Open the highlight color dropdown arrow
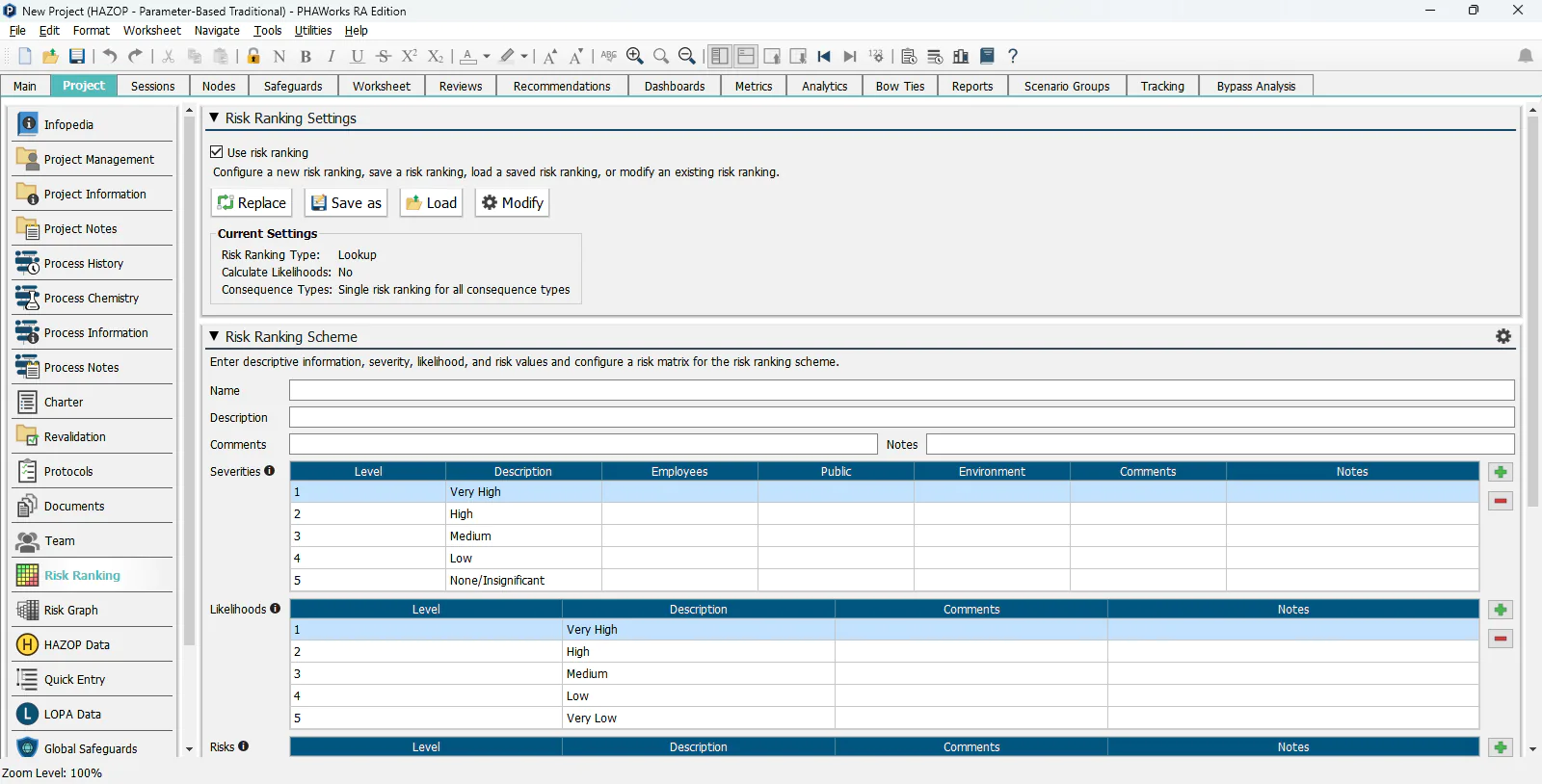 tap(524, 56)
